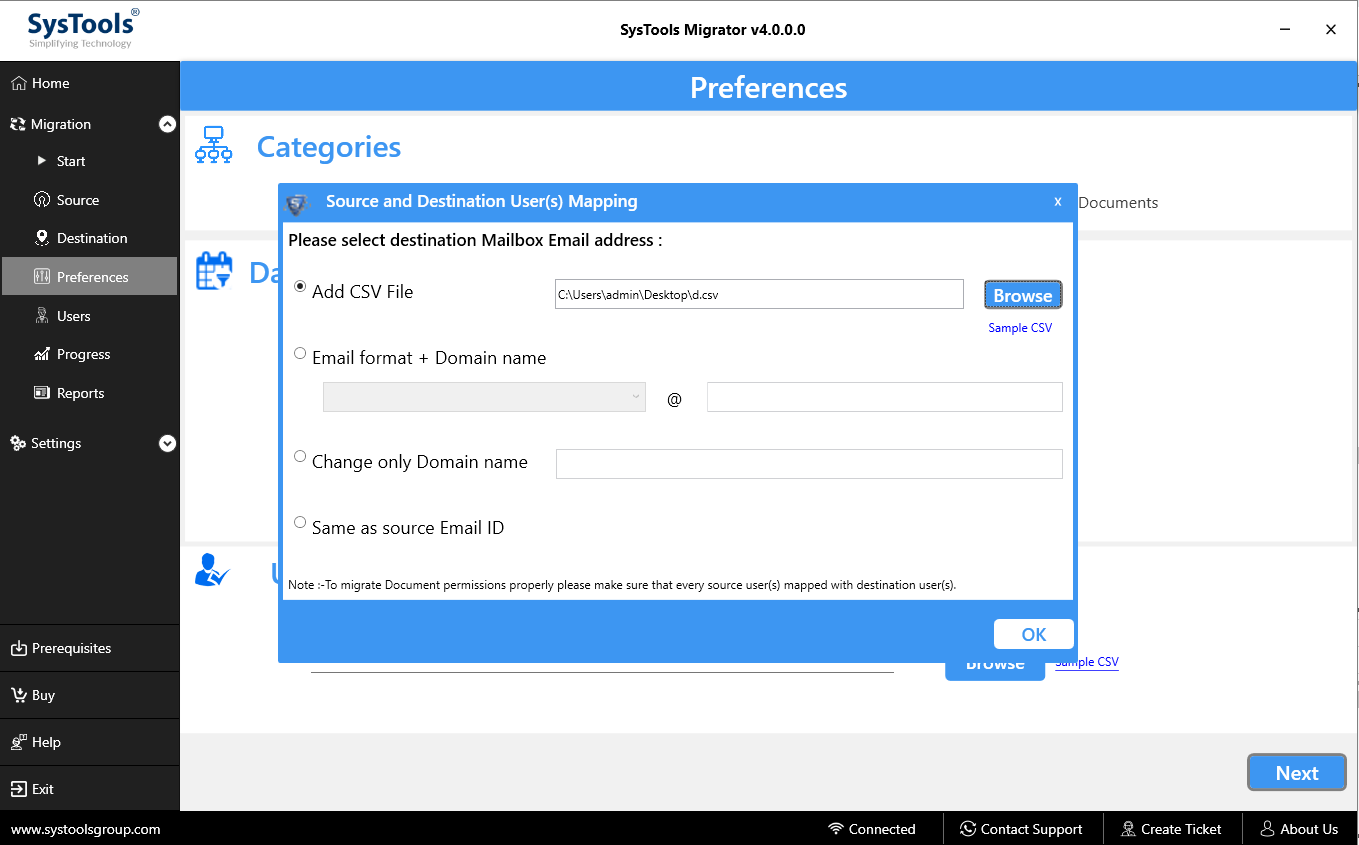The image size is (1359, 845).
Task: Confirm mapping with the OK button
Action: pos(1034,634)
